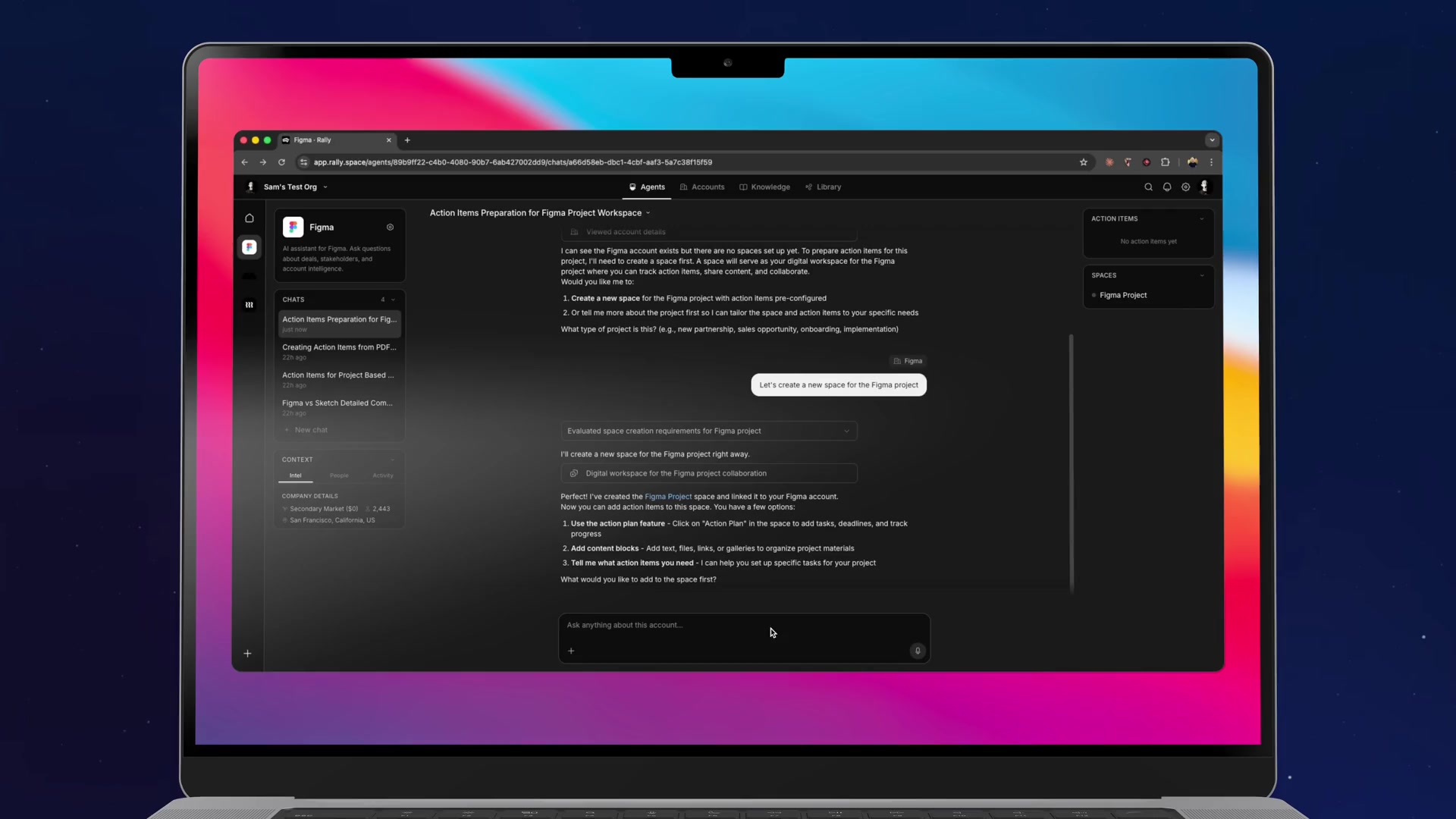1456x819 pixels.
Task: Click the search icon in header
Action: (x=1148, y=187)
